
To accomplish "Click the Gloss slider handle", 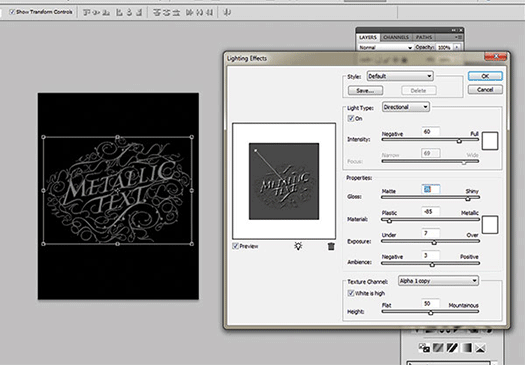I will pos(468,199).
